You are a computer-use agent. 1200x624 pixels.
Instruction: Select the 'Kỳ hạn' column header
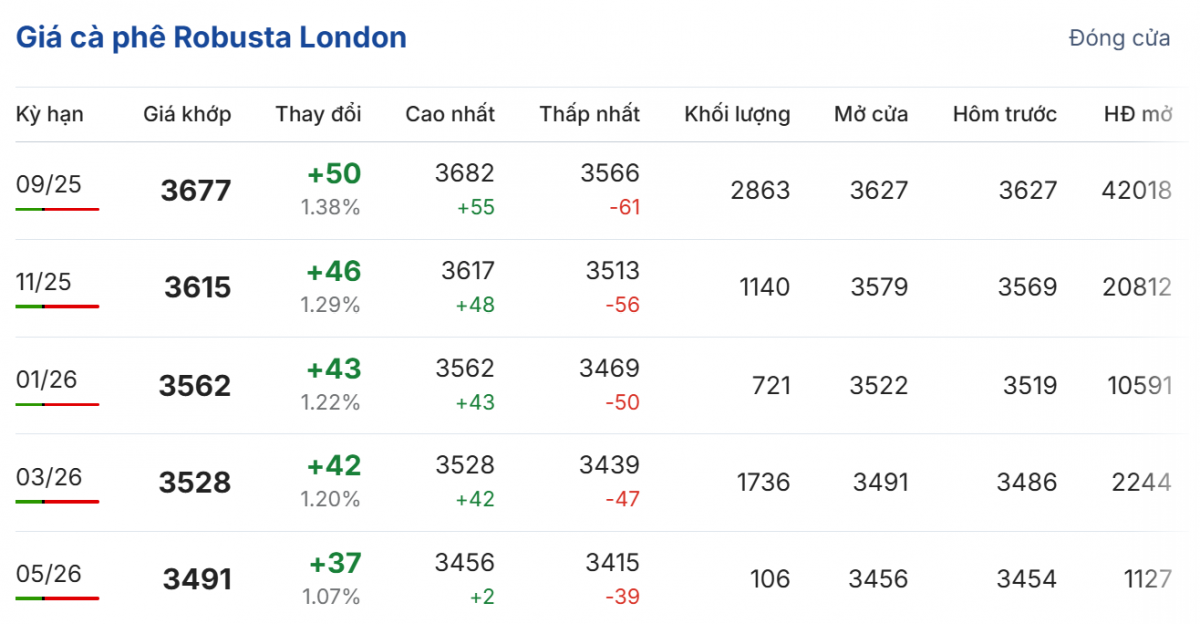[x=50, y=114]
